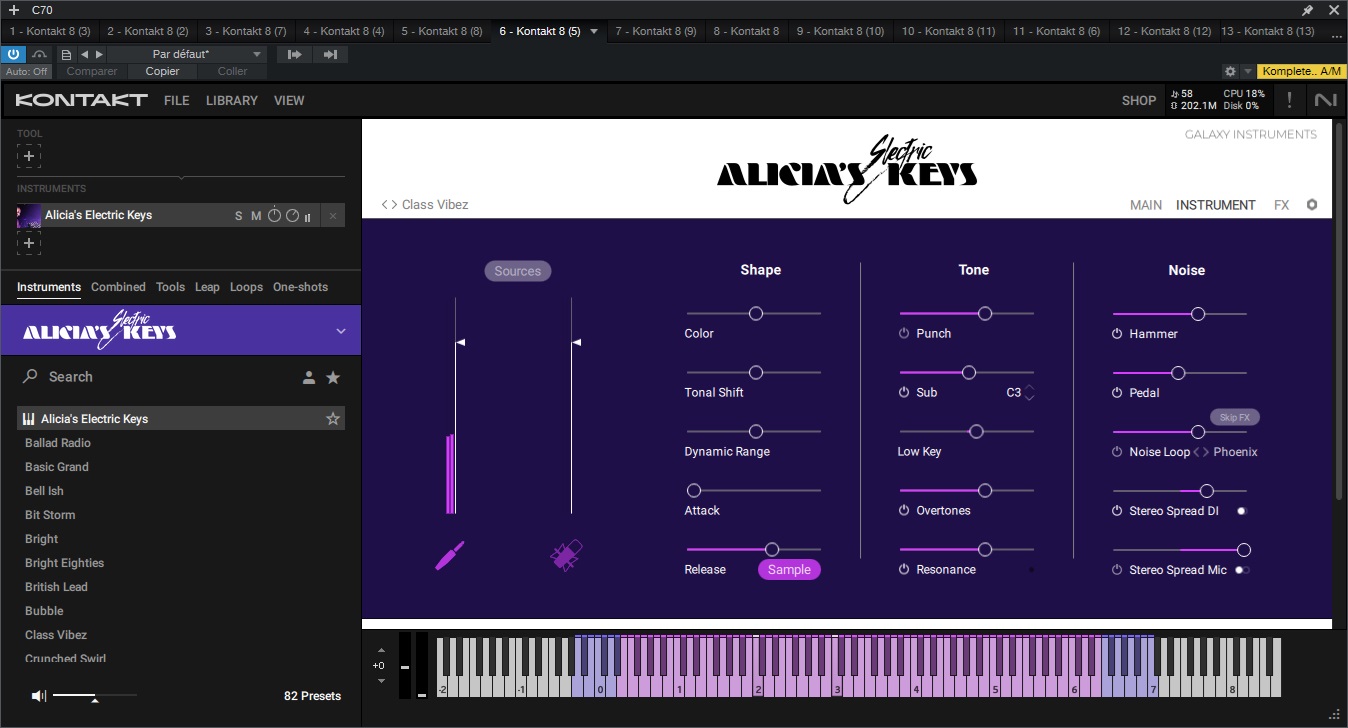Click the Skip FX button

coord(1234,417)
